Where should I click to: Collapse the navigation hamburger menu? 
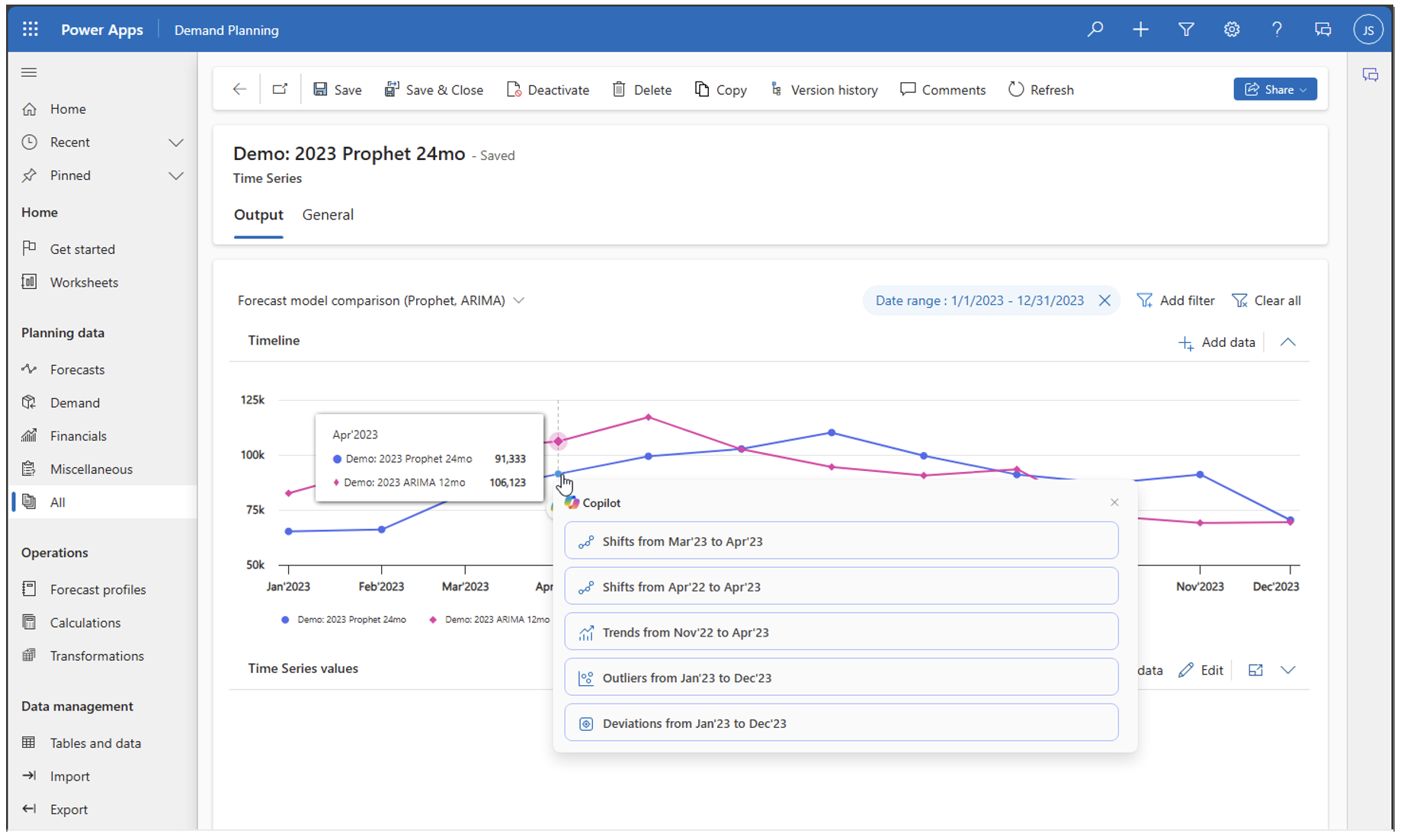pos(29,72)
